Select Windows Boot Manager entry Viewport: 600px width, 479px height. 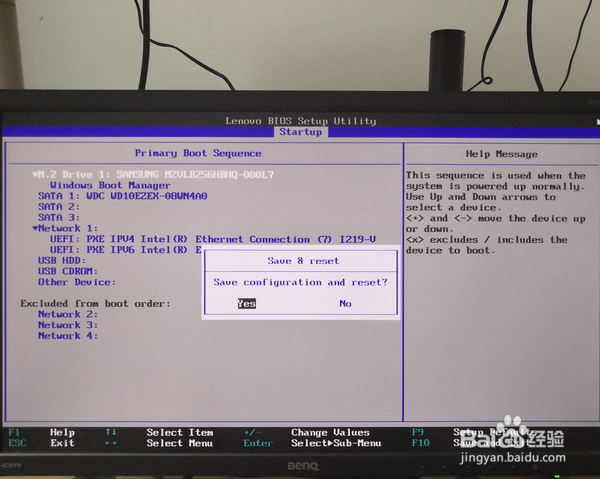coord(110,186)
